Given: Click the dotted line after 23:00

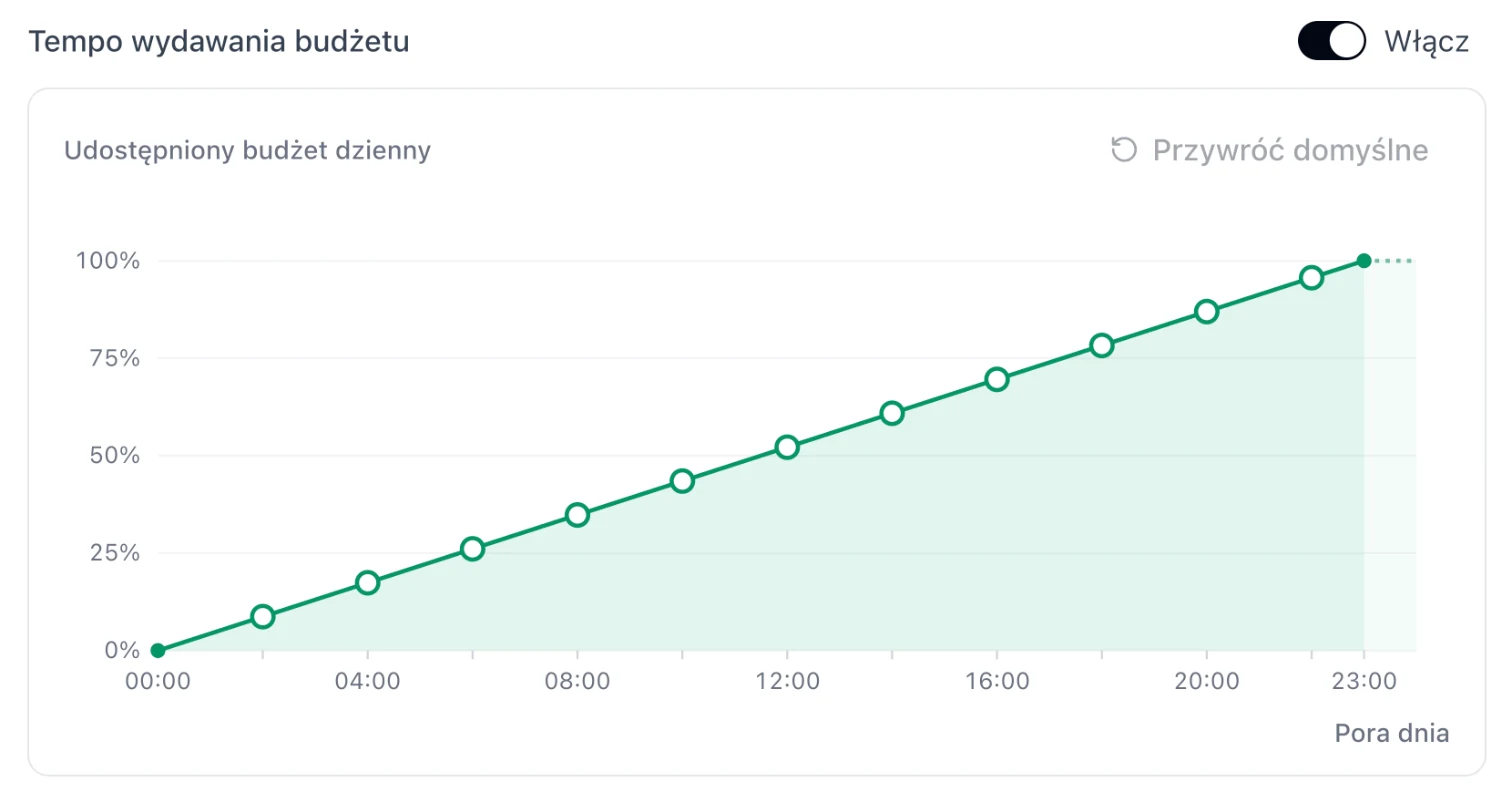Looking at the screenshot, I should (x=1393, y=261).
